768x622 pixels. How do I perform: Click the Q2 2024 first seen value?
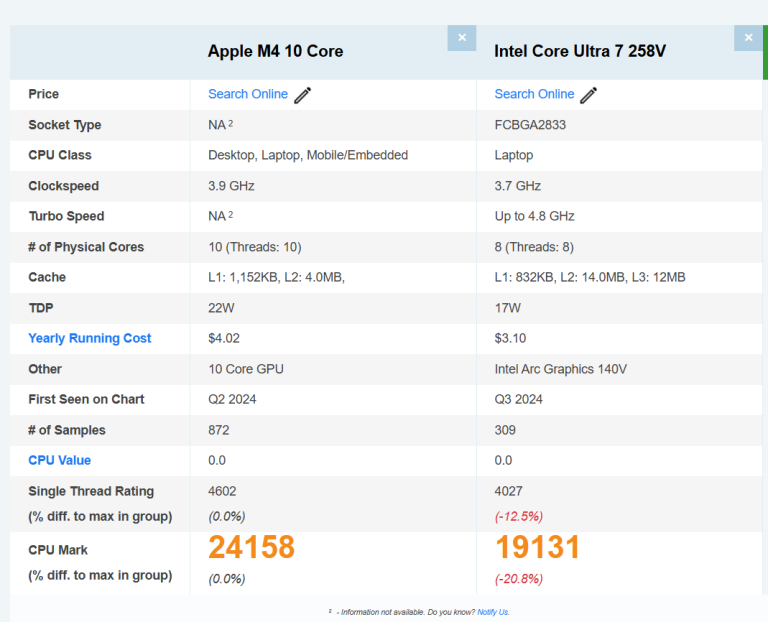tap(232, 399)
